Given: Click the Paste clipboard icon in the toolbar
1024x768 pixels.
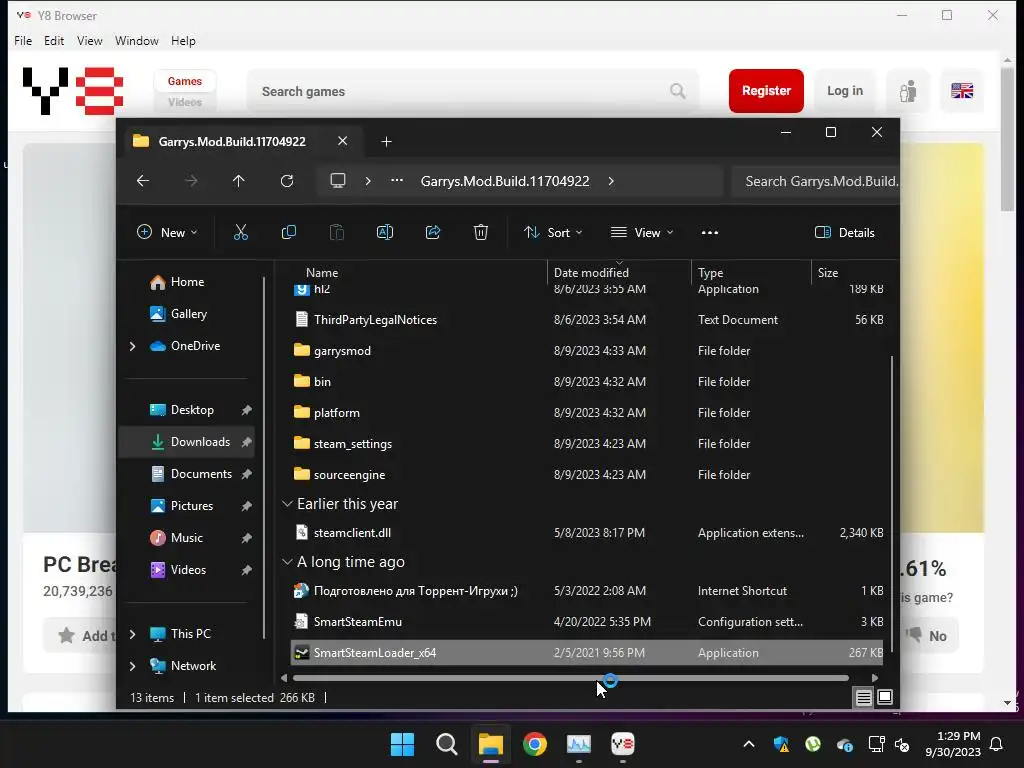Looking at the screenshot, I should click(x=337, y=232).
